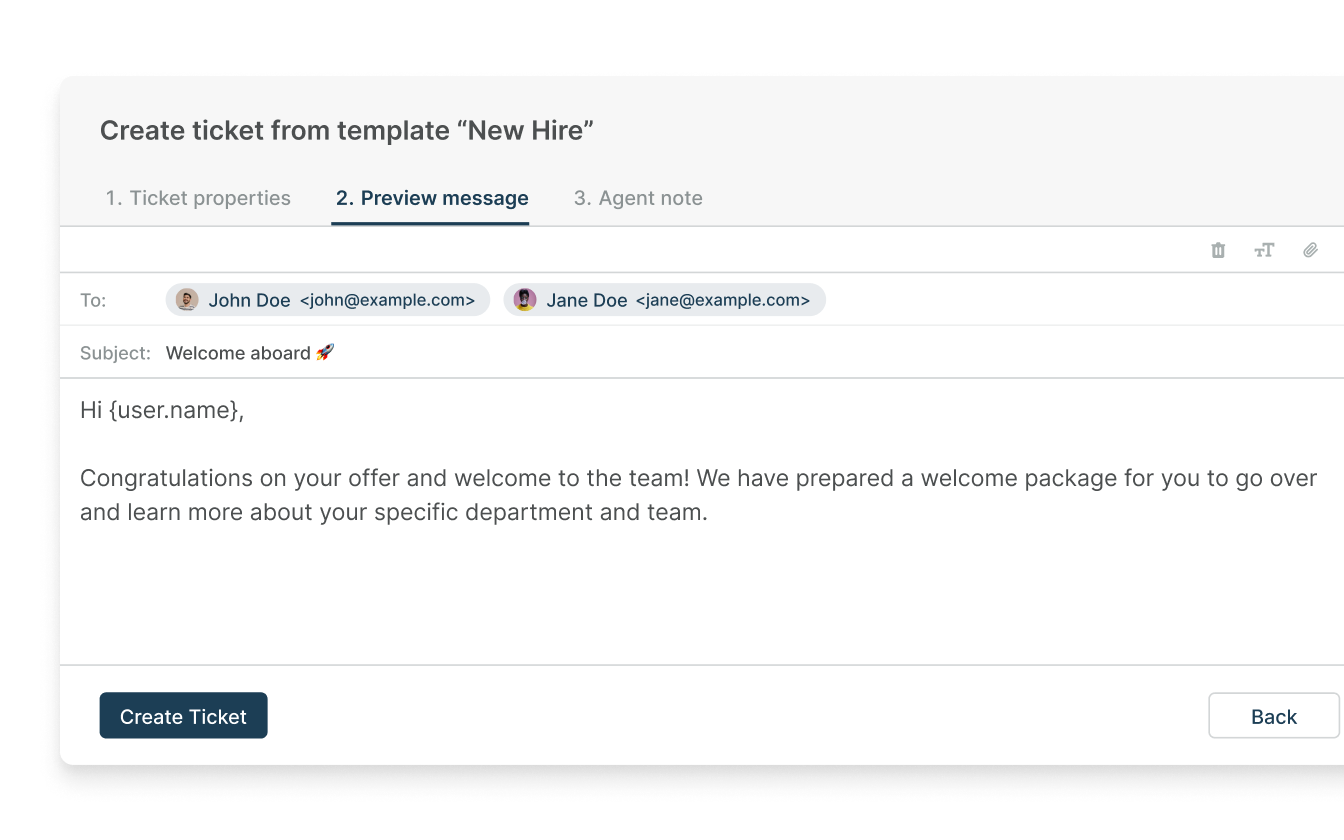1344x840 pixels.
Task: Click the Welcome aboard subject text
Action: 238,353
